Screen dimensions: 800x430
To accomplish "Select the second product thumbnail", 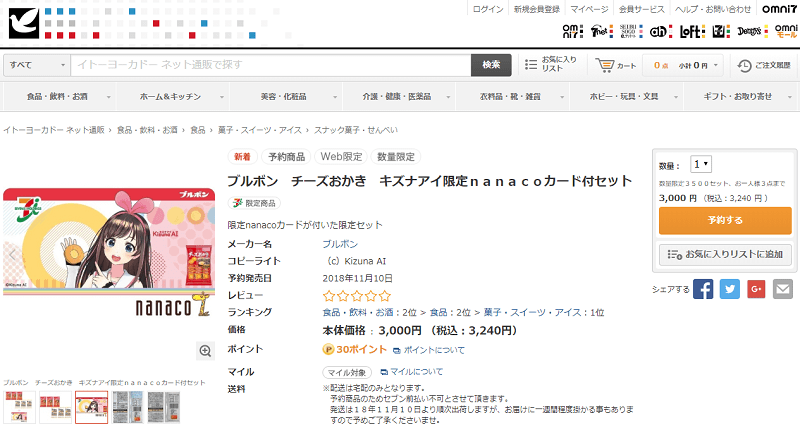I will 55,407.
